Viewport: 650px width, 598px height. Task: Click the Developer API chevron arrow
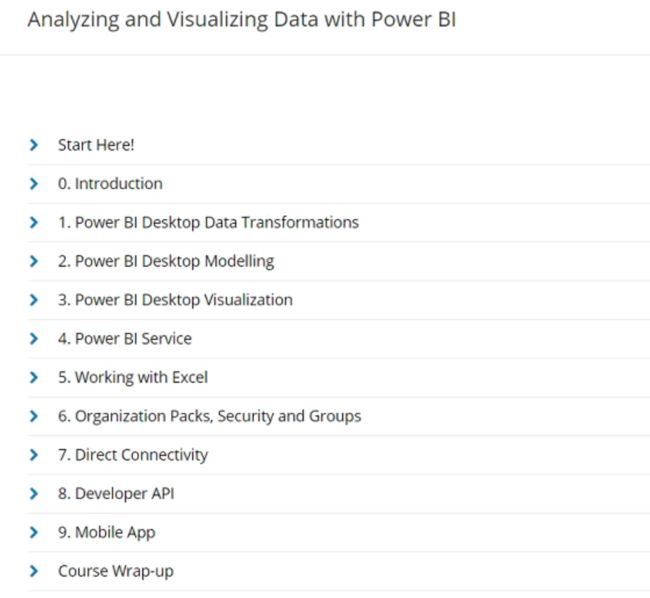[x=34, y=494]
